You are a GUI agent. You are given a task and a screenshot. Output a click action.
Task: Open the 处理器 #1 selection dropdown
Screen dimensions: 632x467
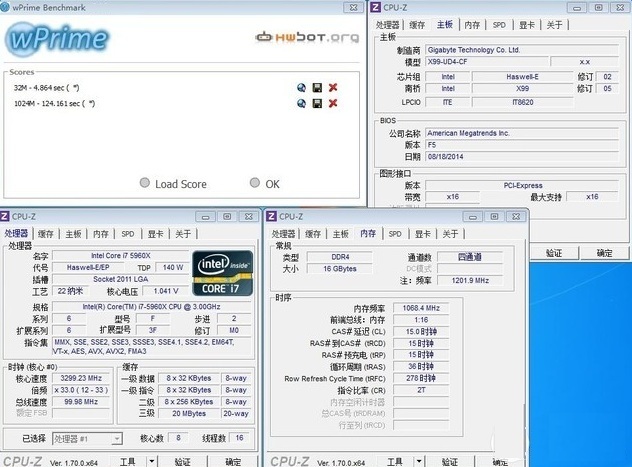point(87,438)
